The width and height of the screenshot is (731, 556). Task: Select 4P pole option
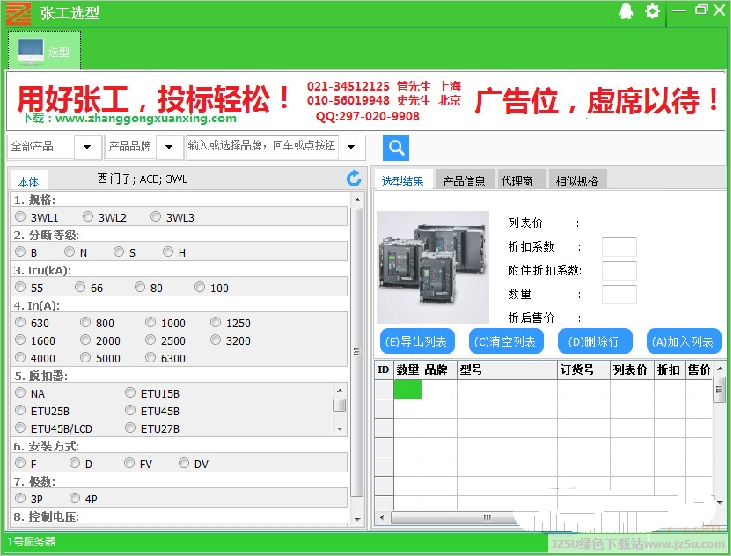tap(75, 498)
